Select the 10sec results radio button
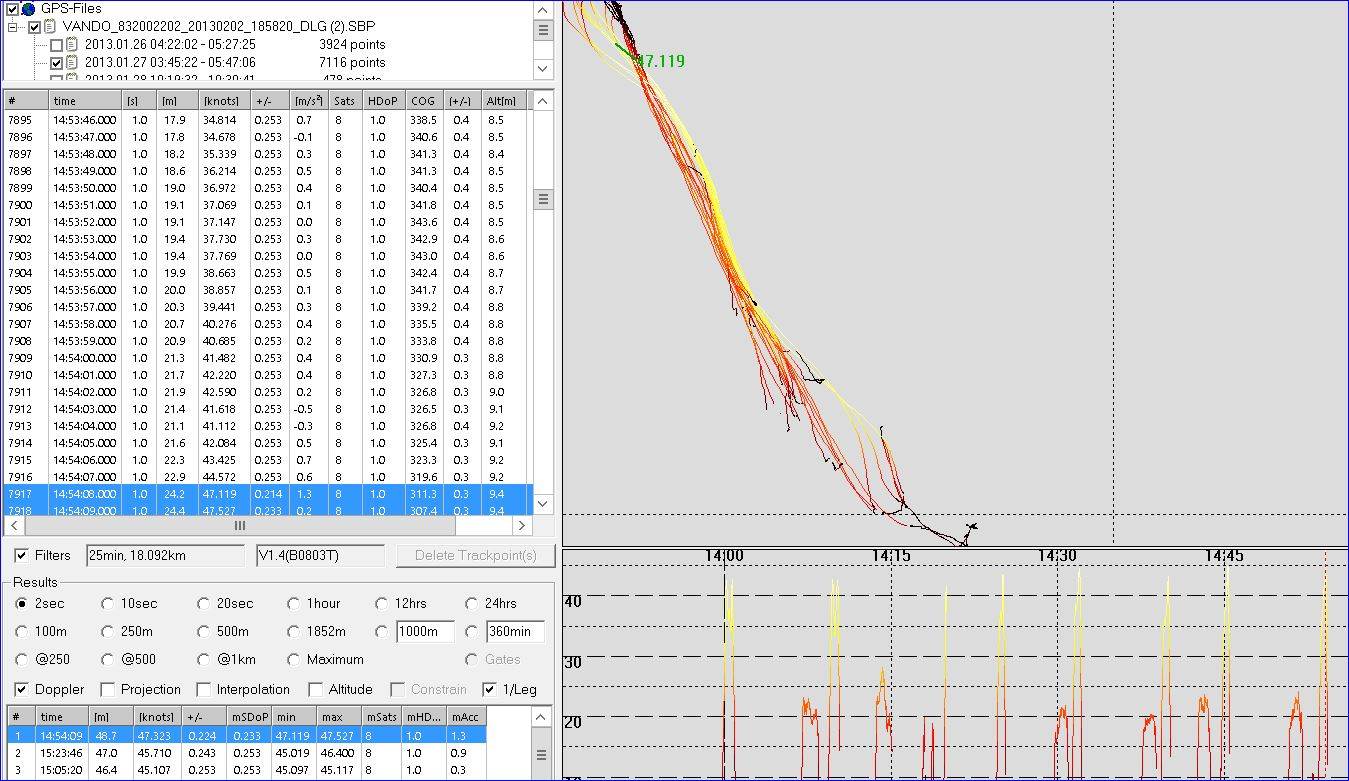1349x781 pixels. [108, 603]
